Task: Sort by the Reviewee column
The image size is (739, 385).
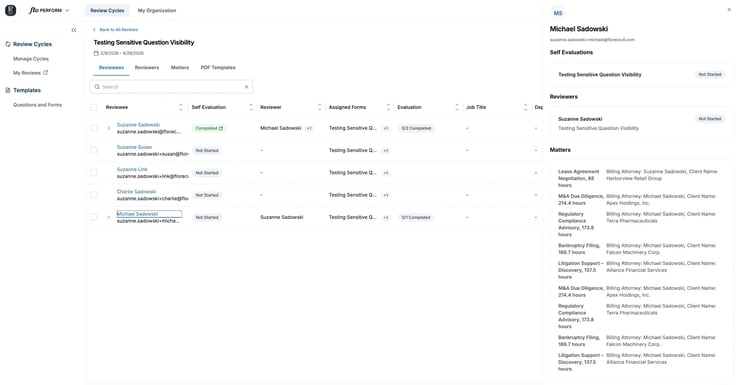Action: 181,107
